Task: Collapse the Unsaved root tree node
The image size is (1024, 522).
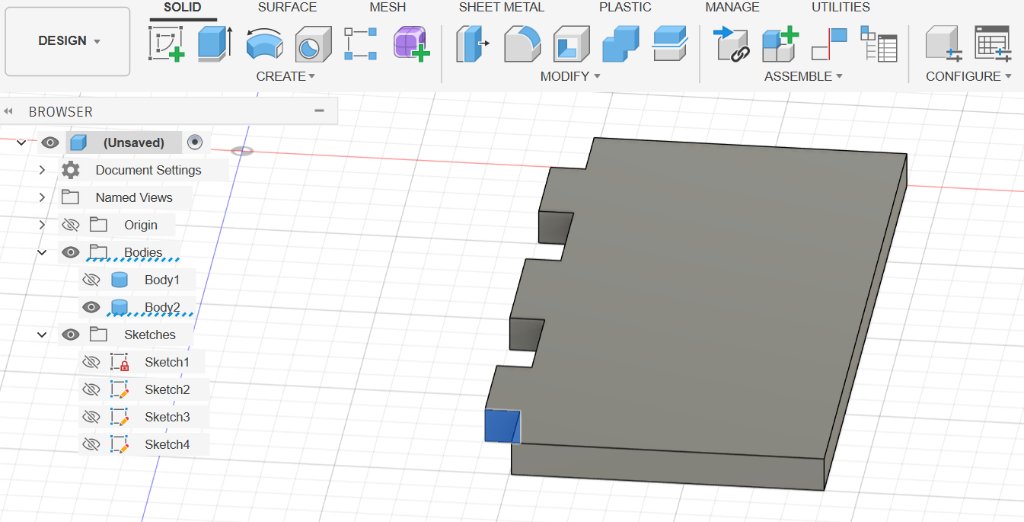Action: [22, 142]
